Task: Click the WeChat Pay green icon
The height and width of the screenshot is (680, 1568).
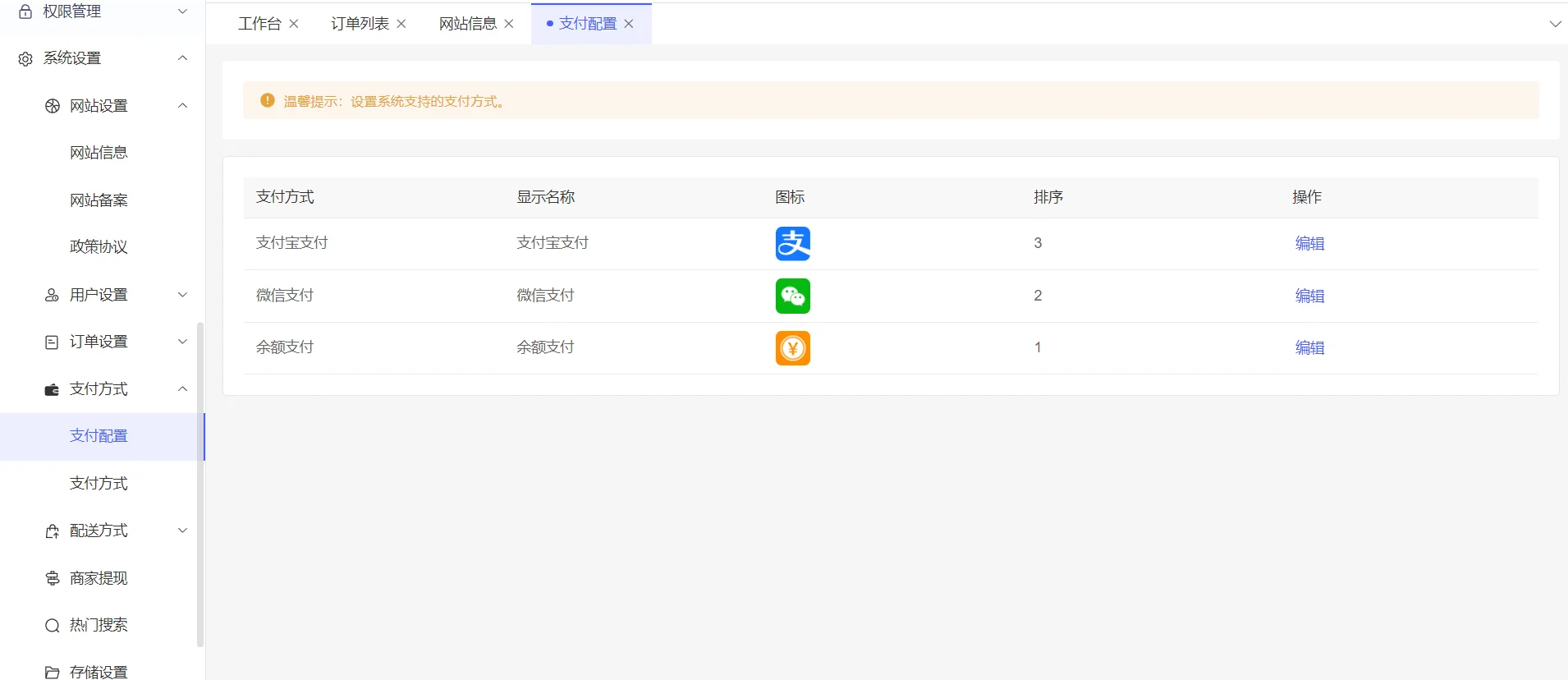Action: click(792, 296)
